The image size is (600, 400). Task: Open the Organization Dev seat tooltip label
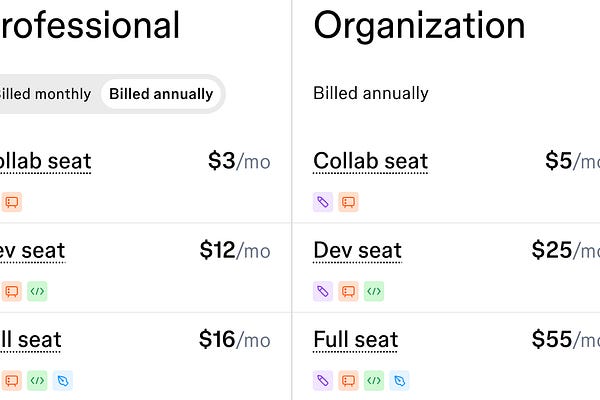point(357,251)
